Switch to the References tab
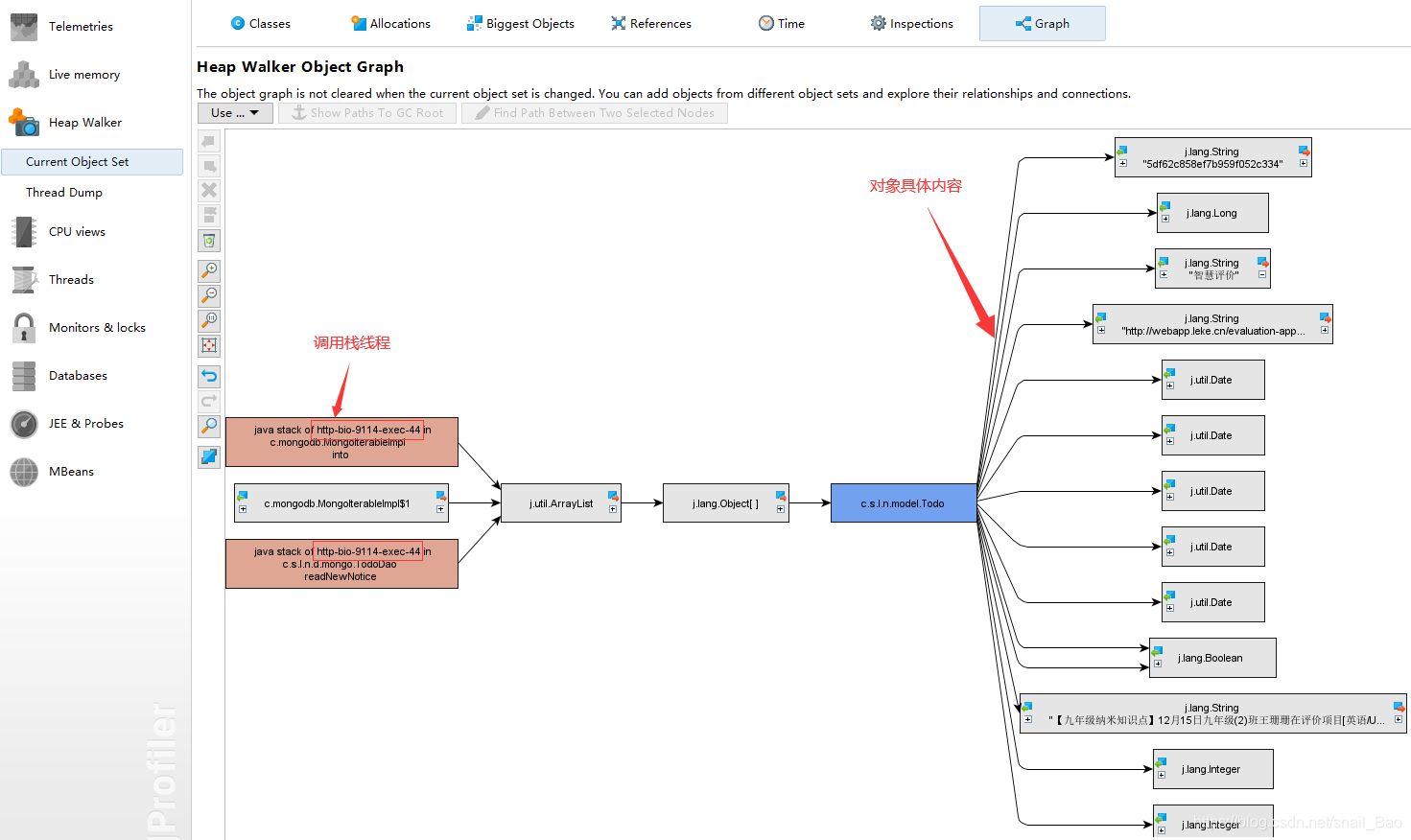This screenshot has height=840, width=1411. tap(651, 24)
